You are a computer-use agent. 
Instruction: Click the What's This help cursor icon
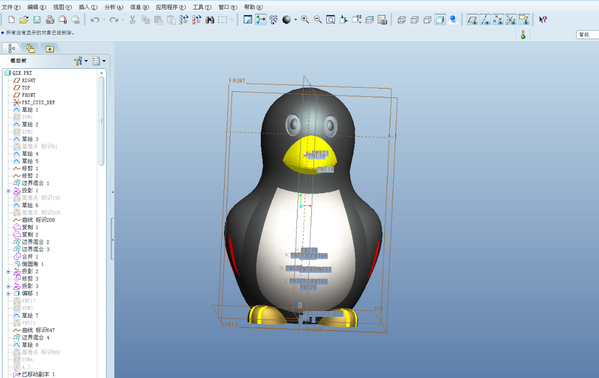point(542,19)
